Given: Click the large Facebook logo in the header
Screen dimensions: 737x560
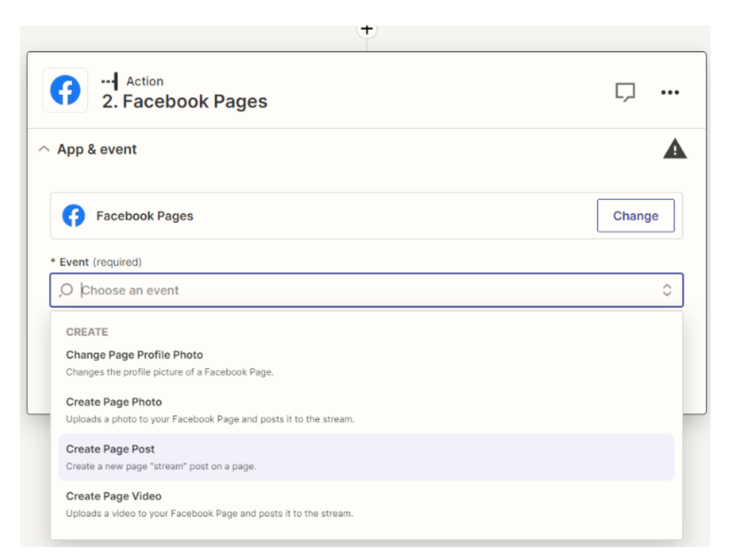Looking at the screenshot, I should pyautogui.click(x=65, y=90).
